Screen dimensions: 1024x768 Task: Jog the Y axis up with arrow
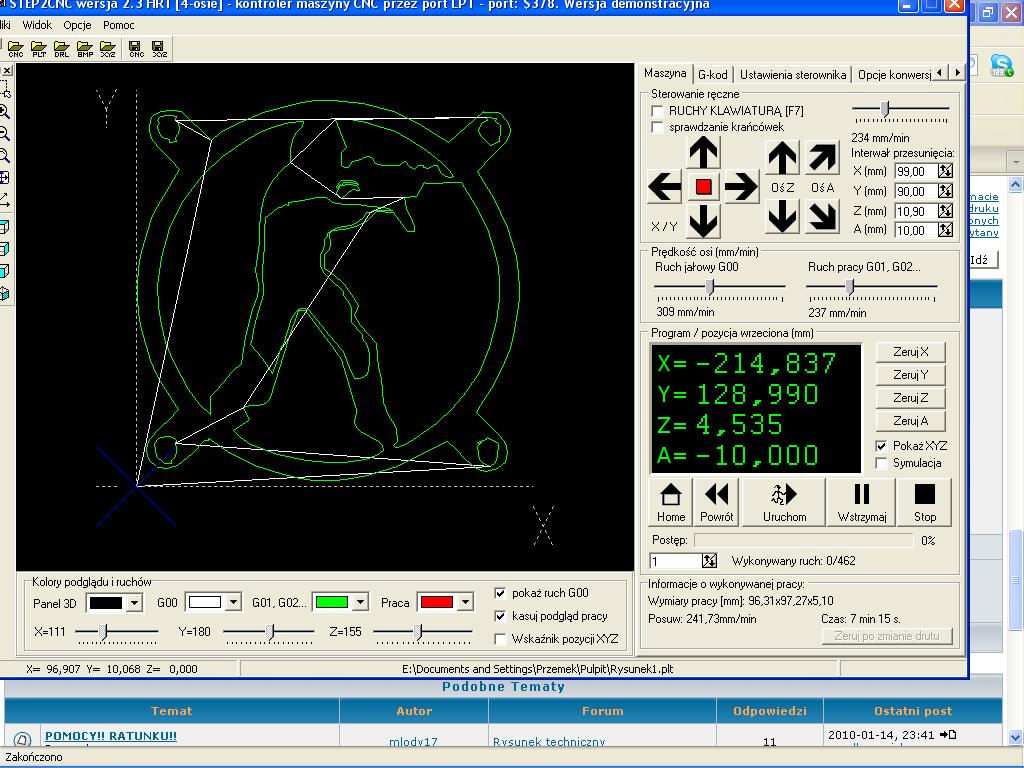[703, 153]
